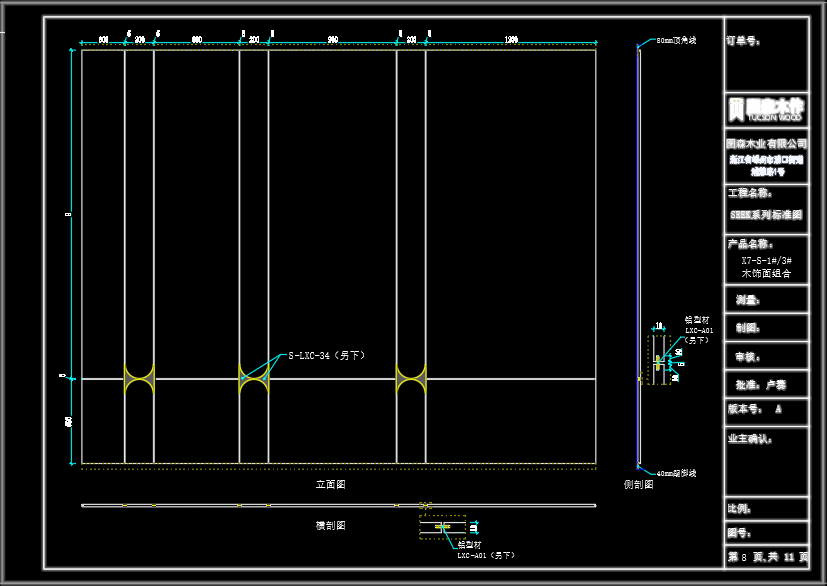This screenshot has width=827, height=586.
Task: Click the cross-section detail below the plan strip
Action: [442, 526]
